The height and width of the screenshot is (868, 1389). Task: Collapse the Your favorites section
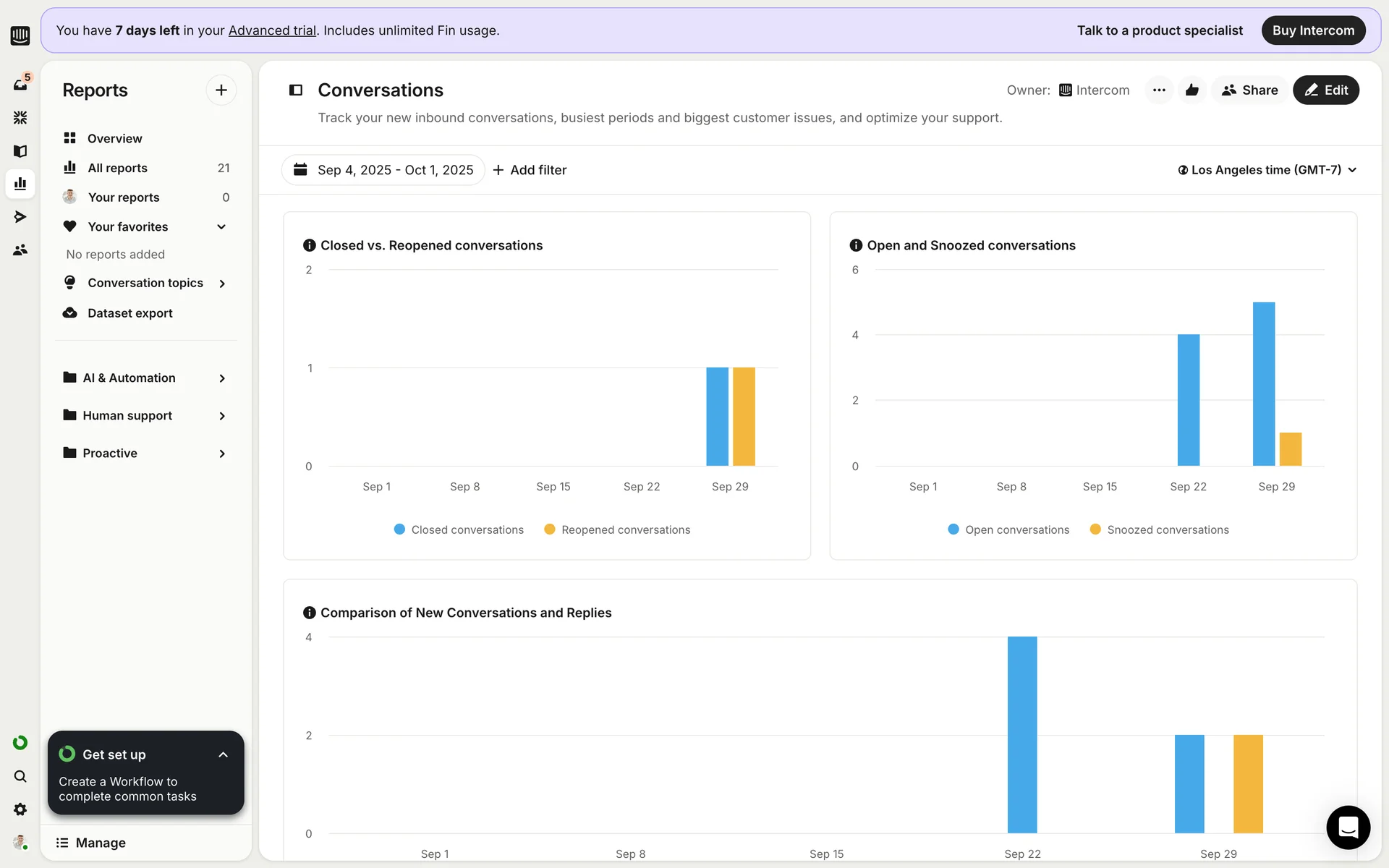pos(221,226)
